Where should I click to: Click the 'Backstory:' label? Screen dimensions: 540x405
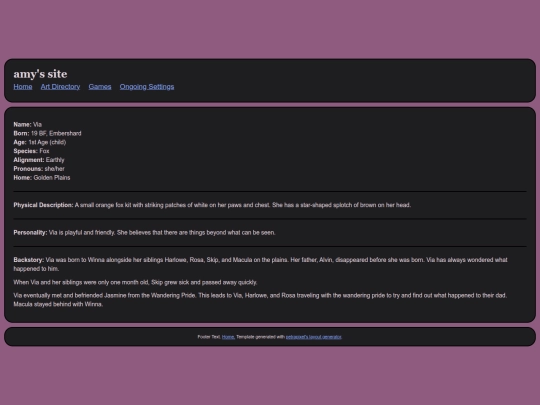pyautogui.click(x=29, y=260)
